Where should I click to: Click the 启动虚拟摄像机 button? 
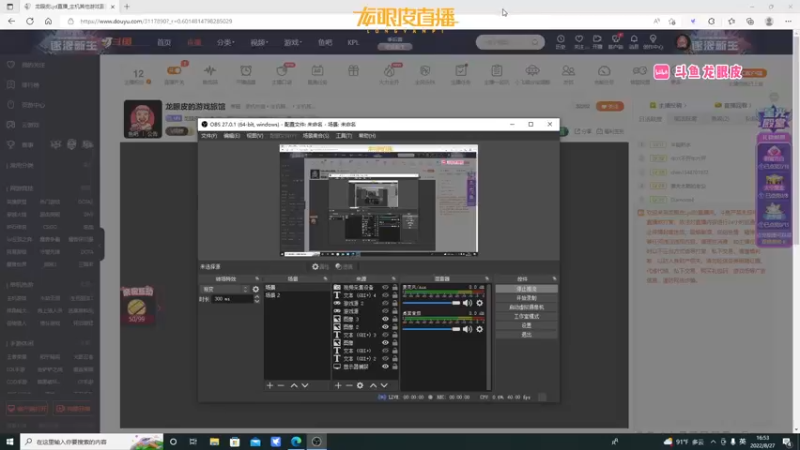(527, 307)
